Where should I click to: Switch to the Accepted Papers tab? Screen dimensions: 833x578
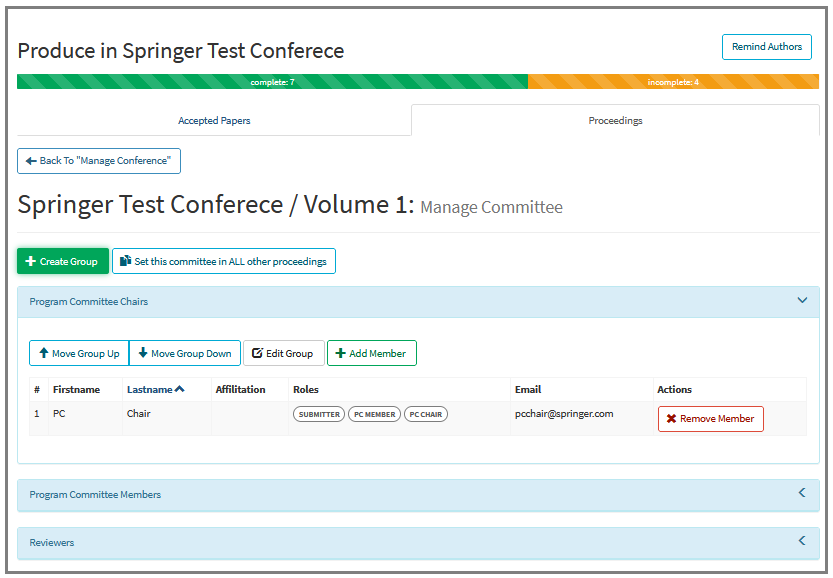click(x=214, y=120)
